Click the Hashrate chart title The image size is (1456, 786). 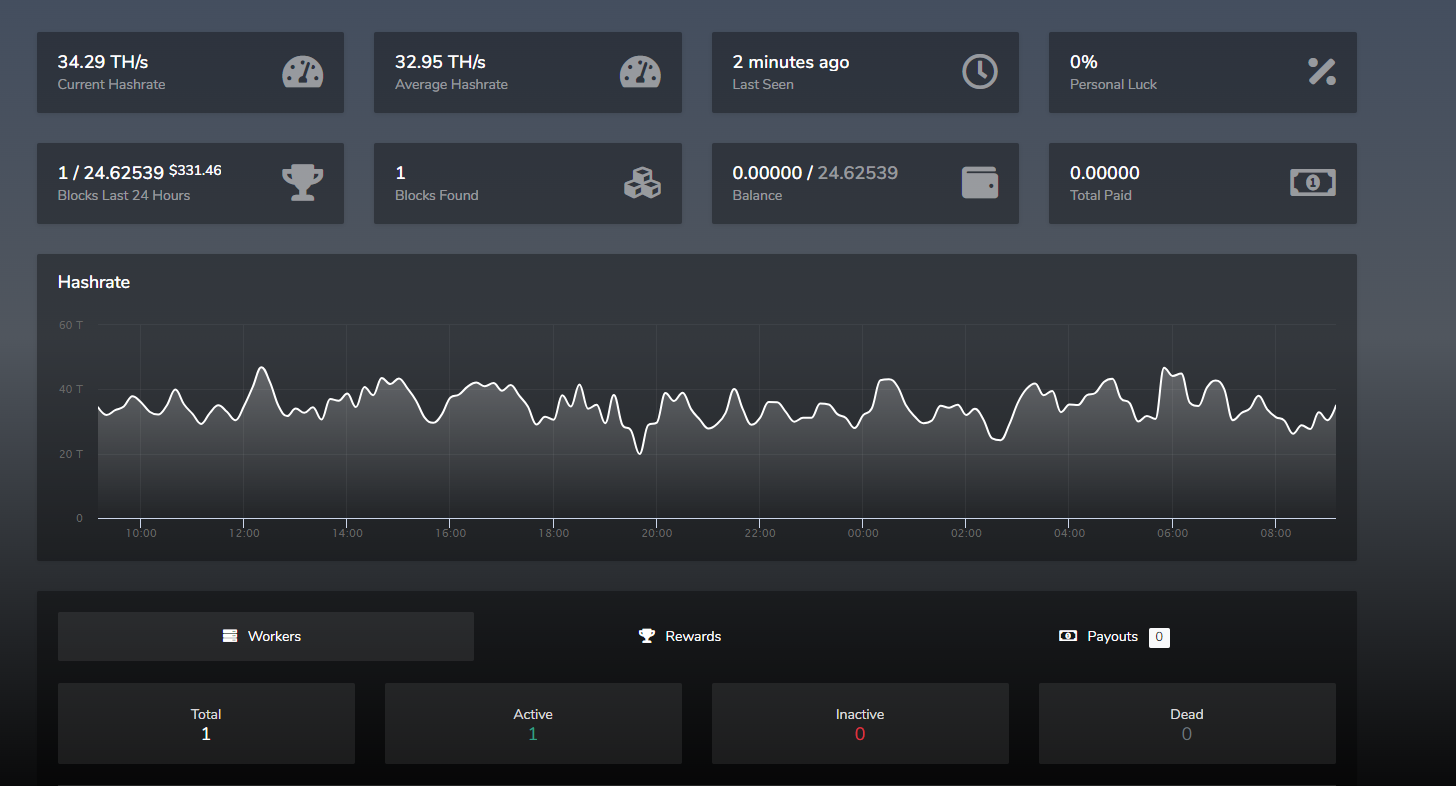tap(94, 282)
